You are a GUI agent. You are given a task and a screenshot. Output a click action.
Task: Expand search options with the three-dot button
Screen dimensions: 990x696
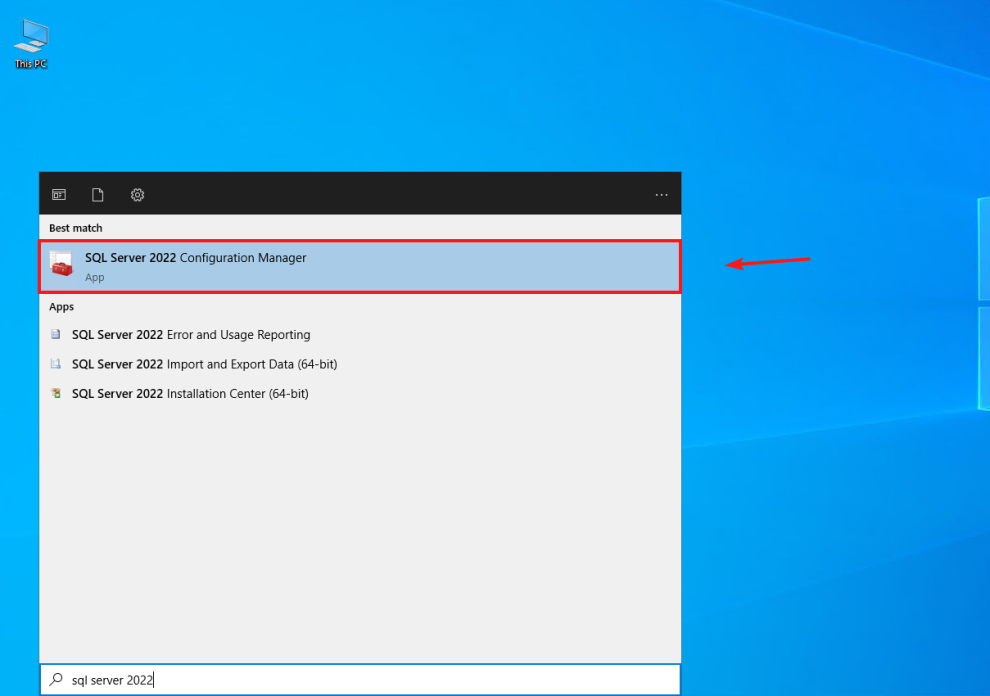(661, 194)
